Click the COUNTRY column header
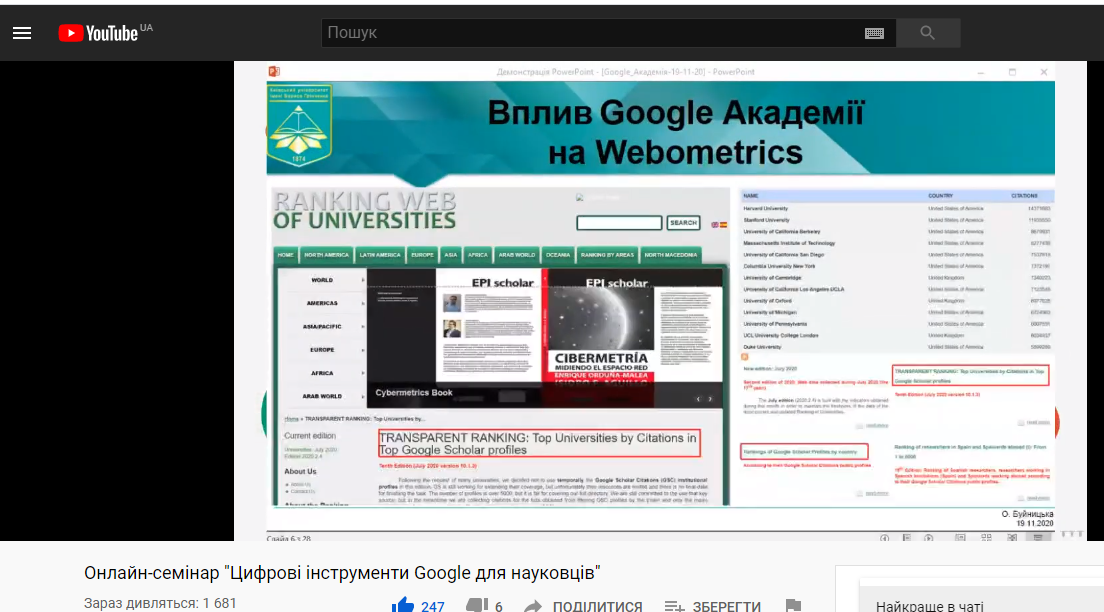This screenshot has width=1104, height=612. pos(941,196)
